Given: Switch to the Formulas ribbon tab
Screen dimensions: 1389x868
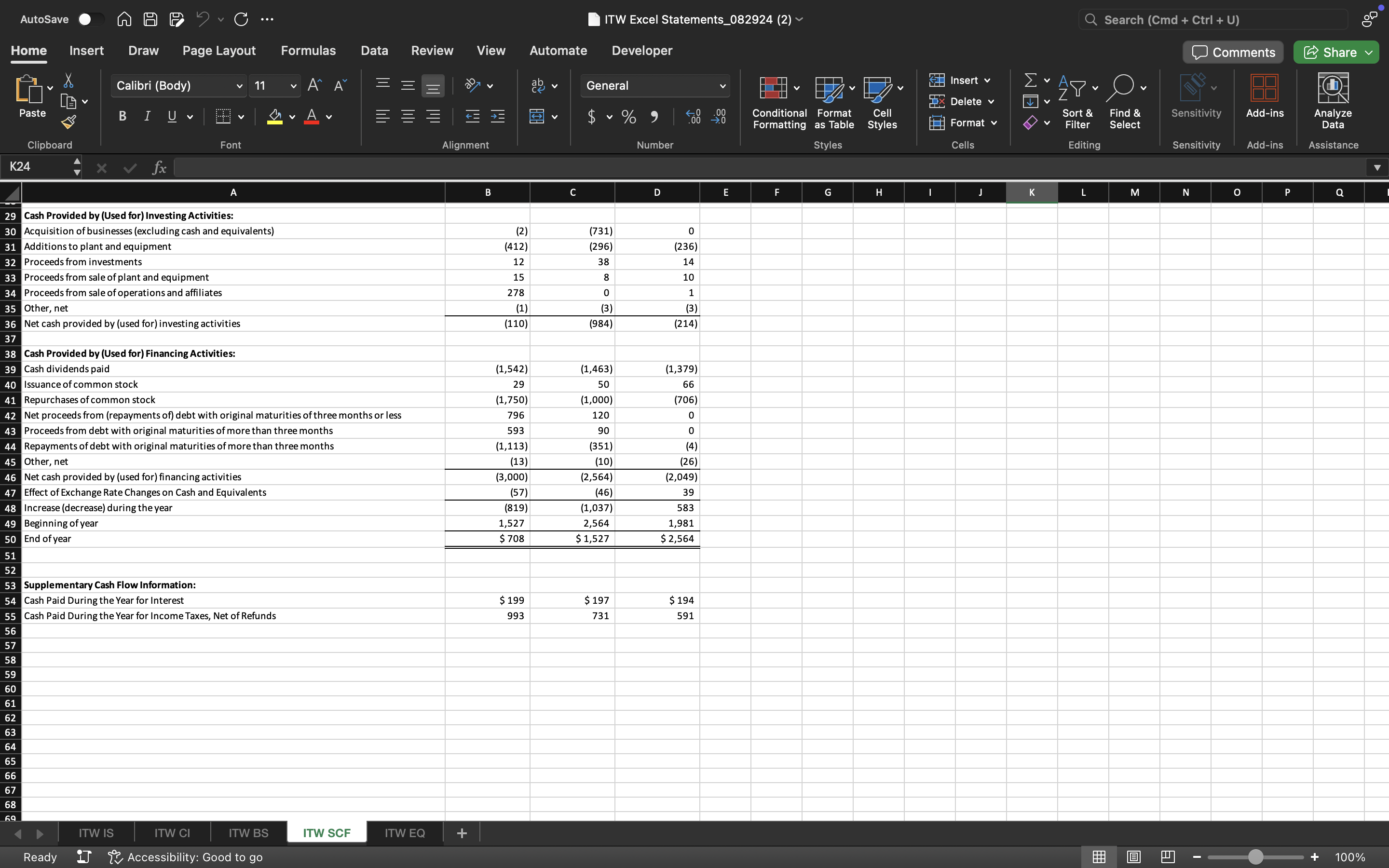Looking at the screenshot, I should tap(308, 51).
